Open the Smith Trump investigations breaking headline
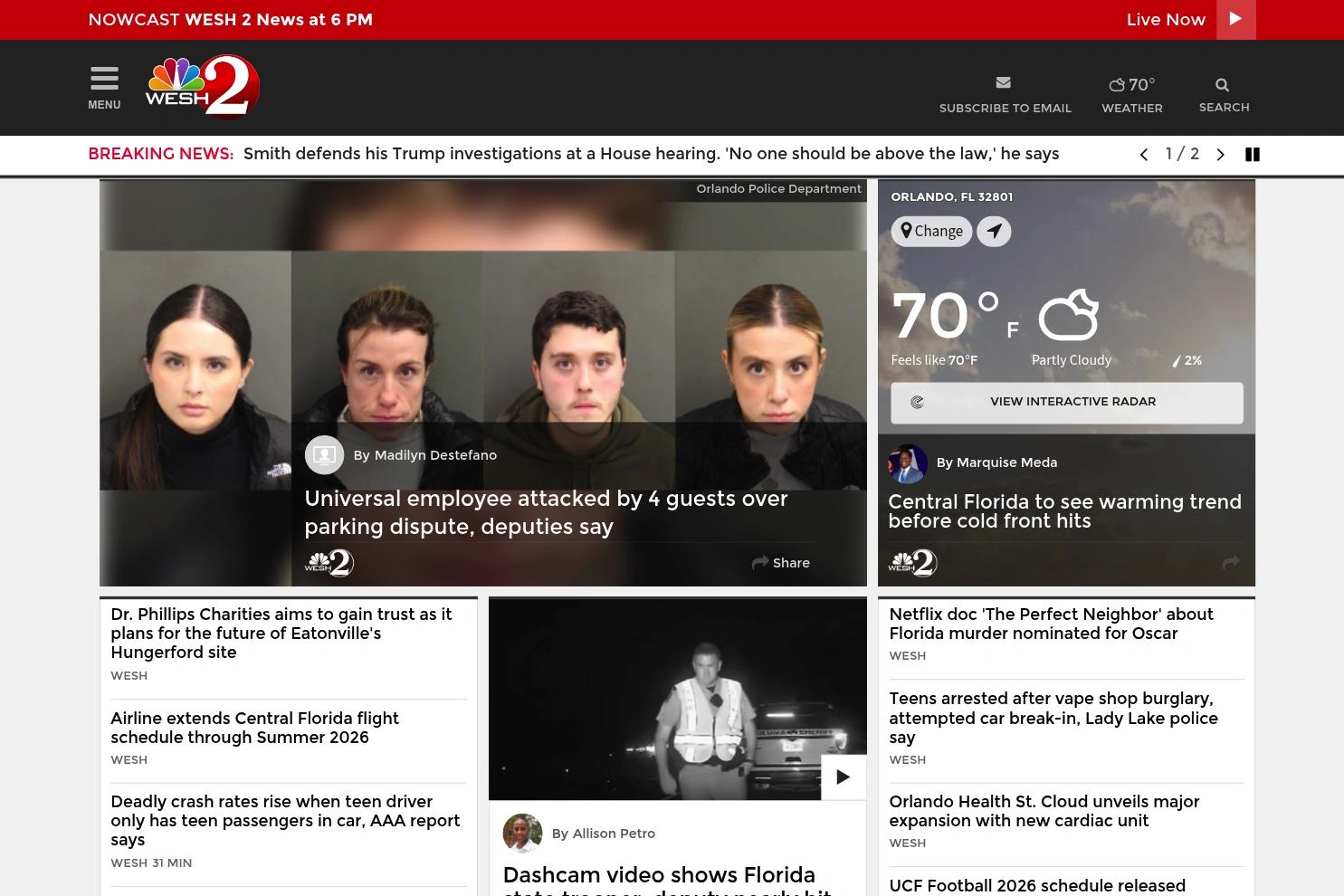The height and width of the screenshot is (896, 1344). 651,154
